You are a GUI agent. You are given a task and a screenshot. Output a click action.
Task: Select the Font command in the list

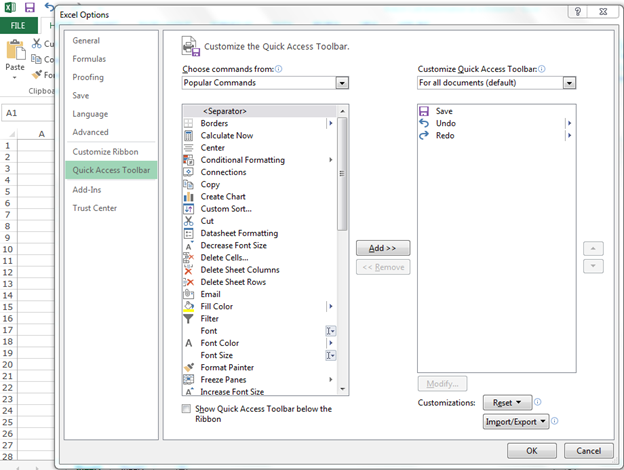click(259, 331)
